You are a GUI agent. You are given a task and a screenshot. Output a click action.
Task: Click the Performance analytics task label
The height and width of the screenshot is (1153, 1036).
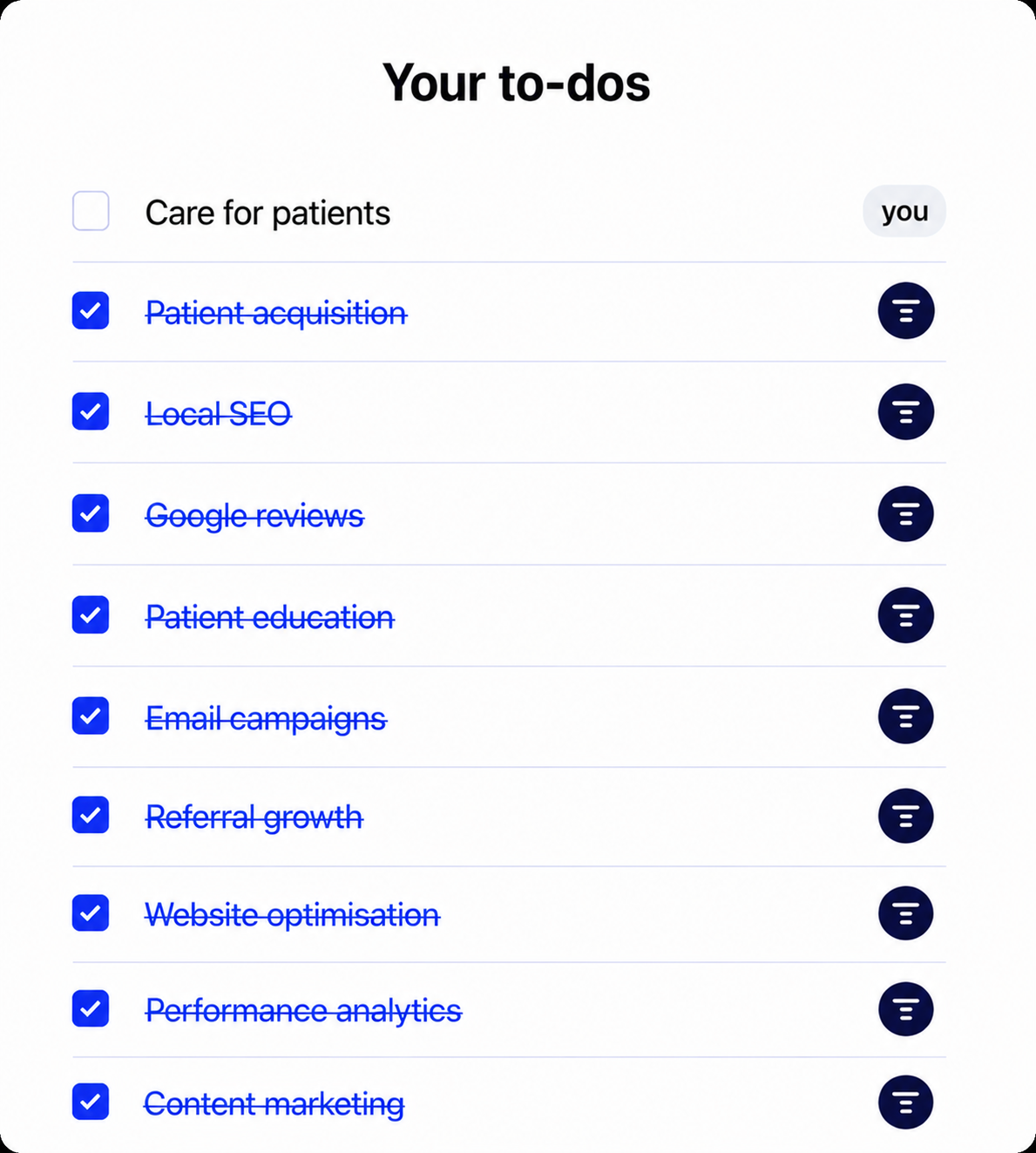click(x=303, y=1011)
